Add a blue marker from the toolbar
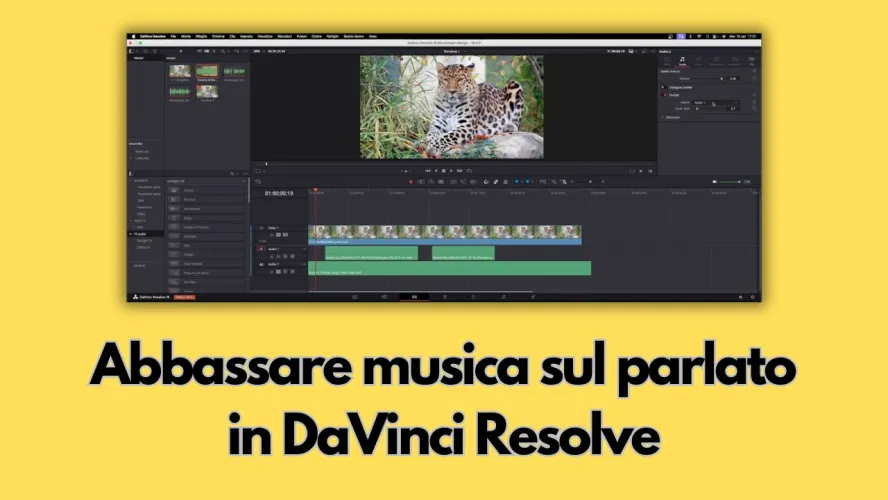 pyautogui.click(x=527, y=182)
